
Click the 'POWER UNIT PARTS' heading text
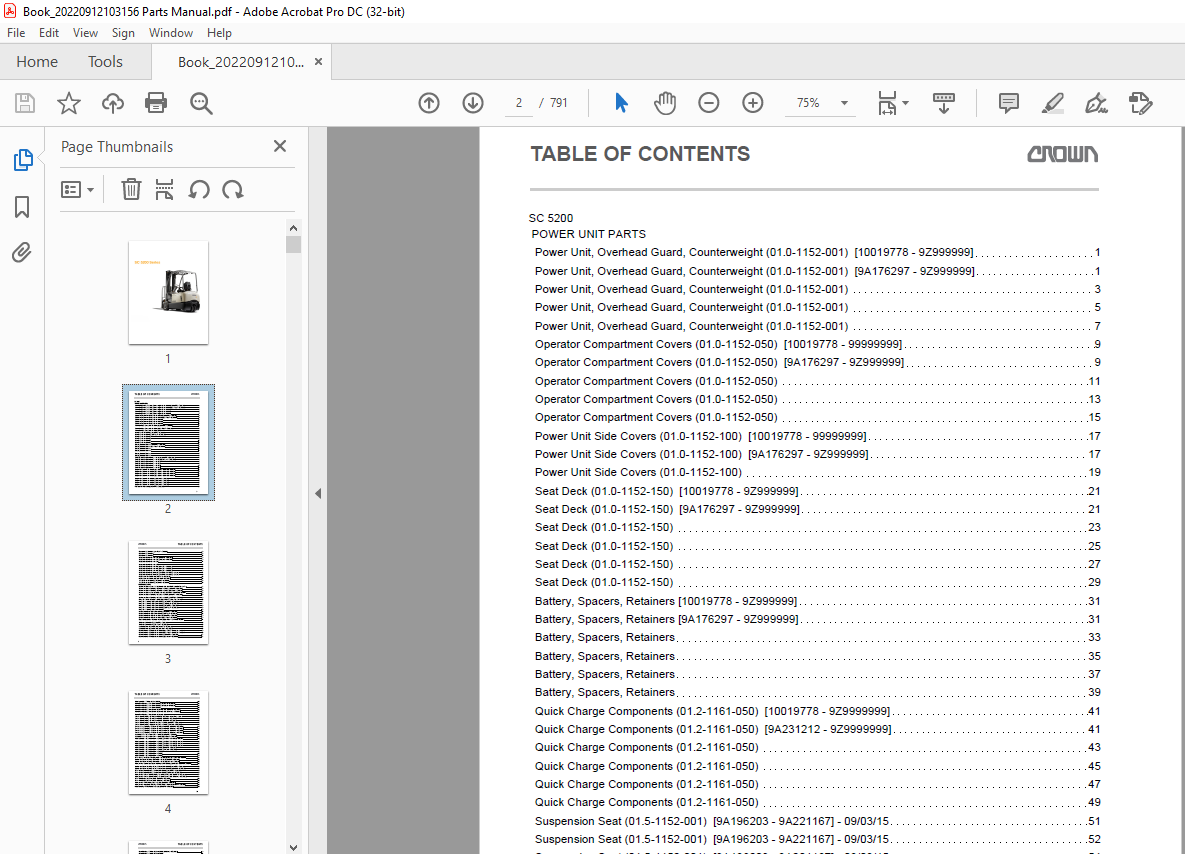589,234
